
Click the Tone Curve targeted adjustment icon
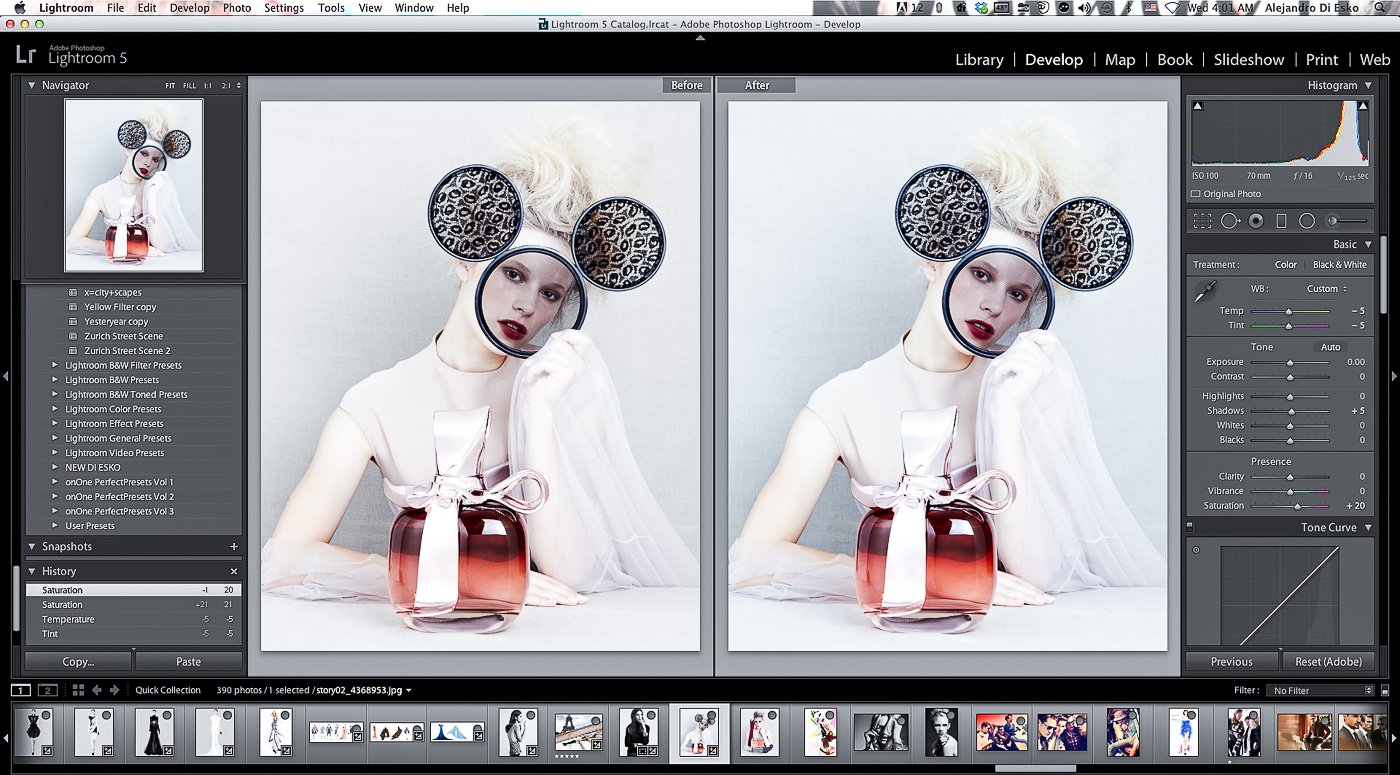click(x=1196, y=549)
